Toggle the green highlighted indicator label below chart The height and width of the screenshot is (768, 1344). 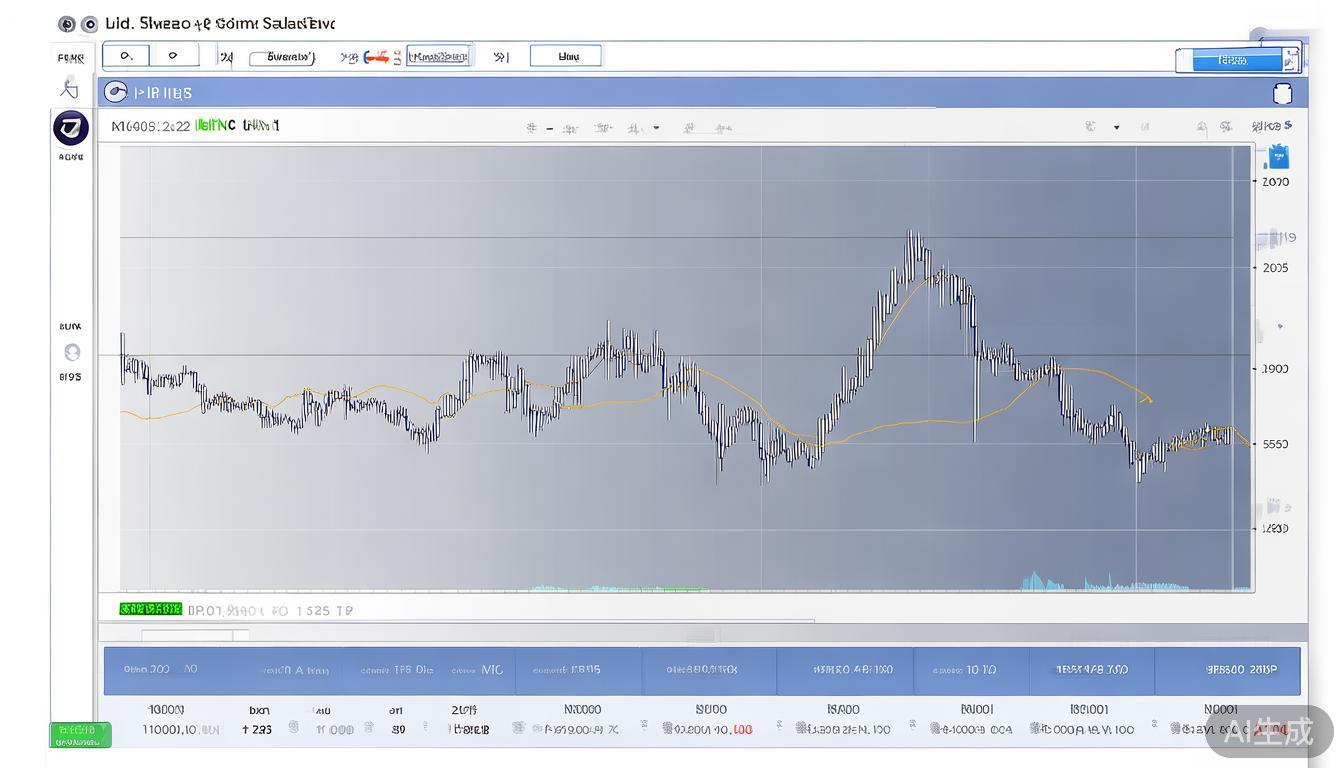click(150, 609)
